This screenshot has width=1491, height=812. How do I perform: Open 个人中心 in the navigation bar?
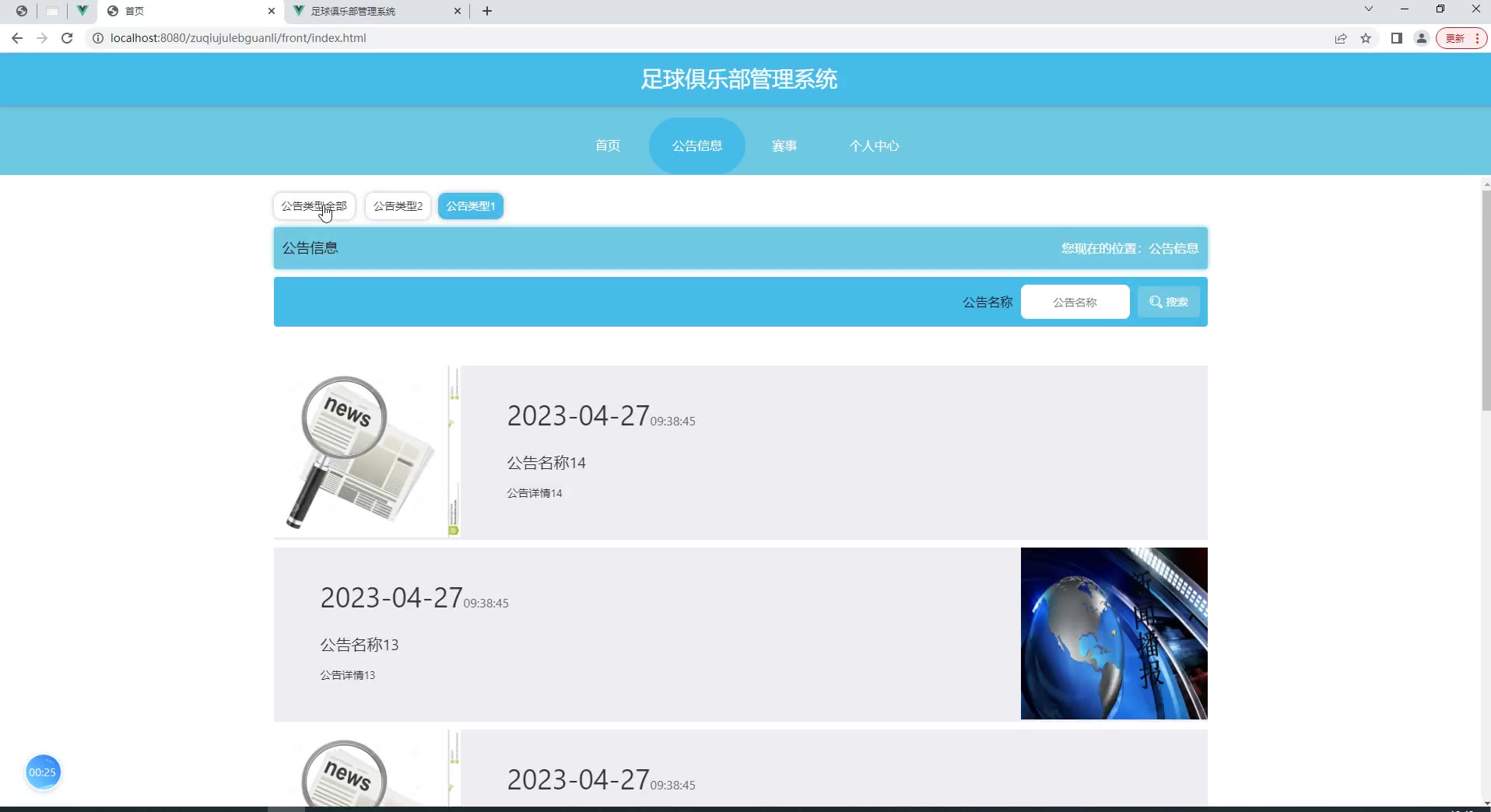pos(874,145)
